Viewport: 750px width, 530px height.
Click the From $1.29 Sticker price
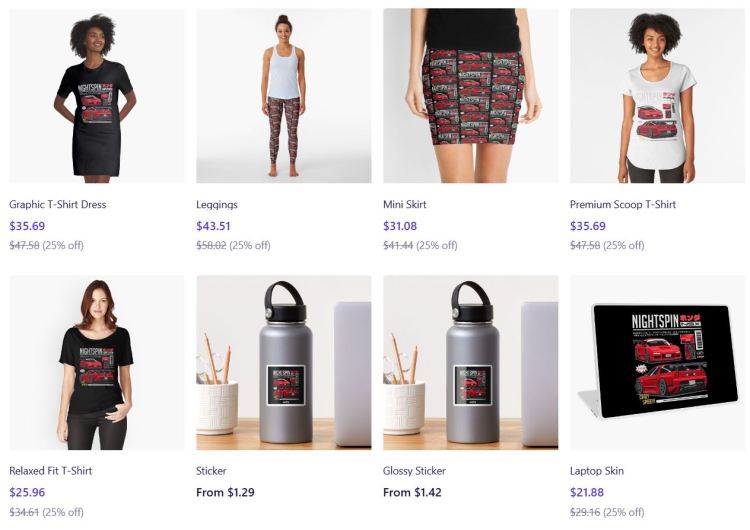[x=225, y=492]
